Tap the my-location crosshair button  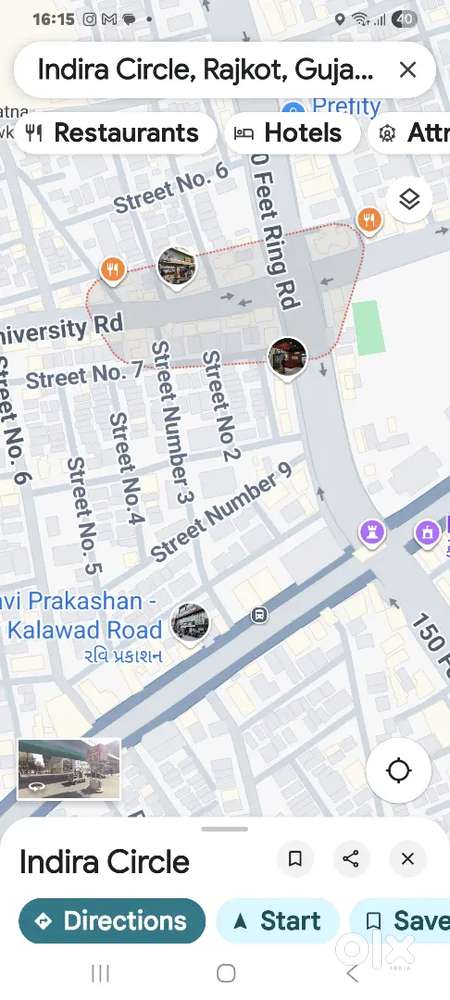tap(399, 770)
